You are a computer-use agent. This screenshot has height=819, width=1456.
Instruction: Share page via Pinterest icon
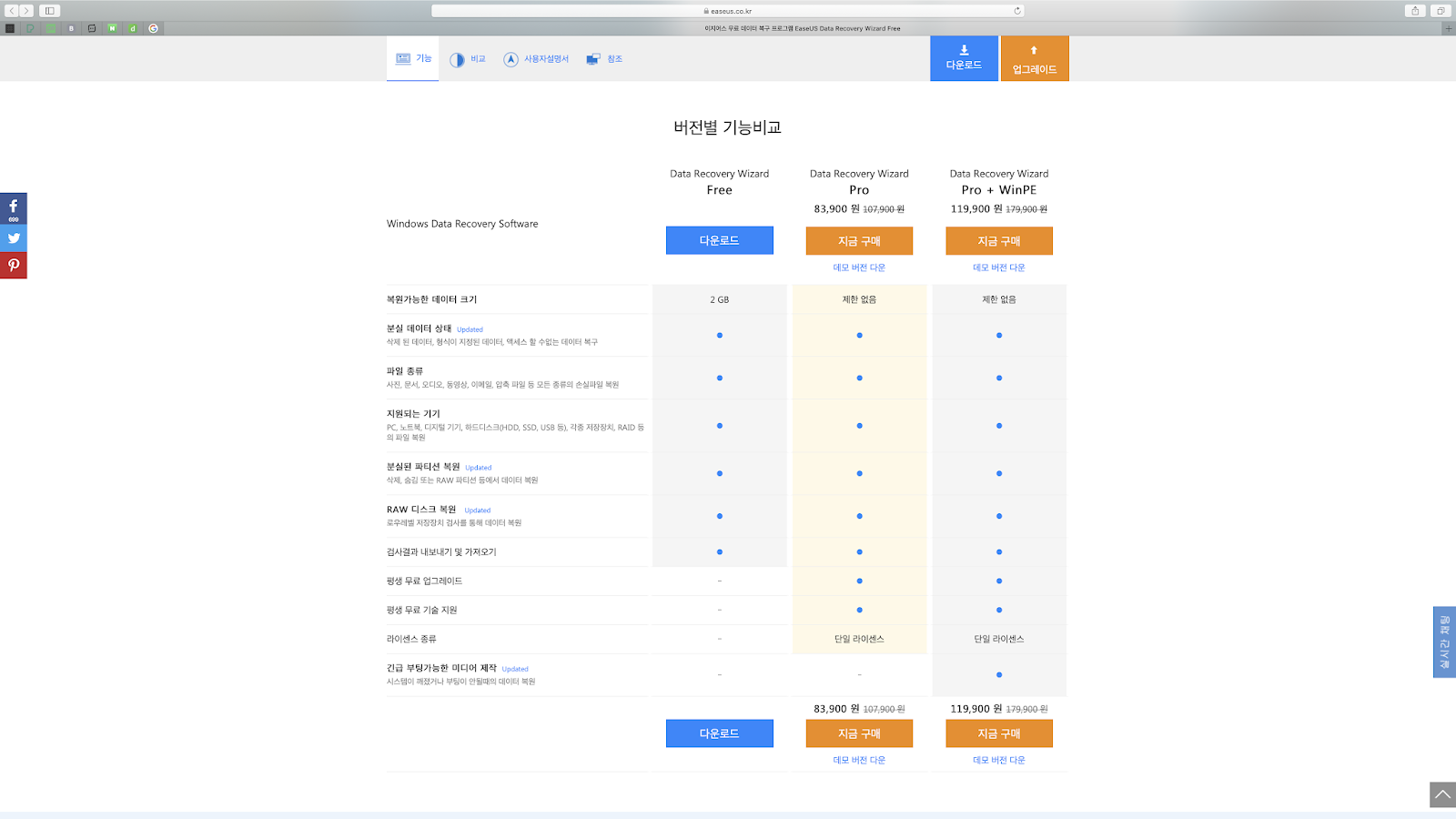(x=14, y=266)
